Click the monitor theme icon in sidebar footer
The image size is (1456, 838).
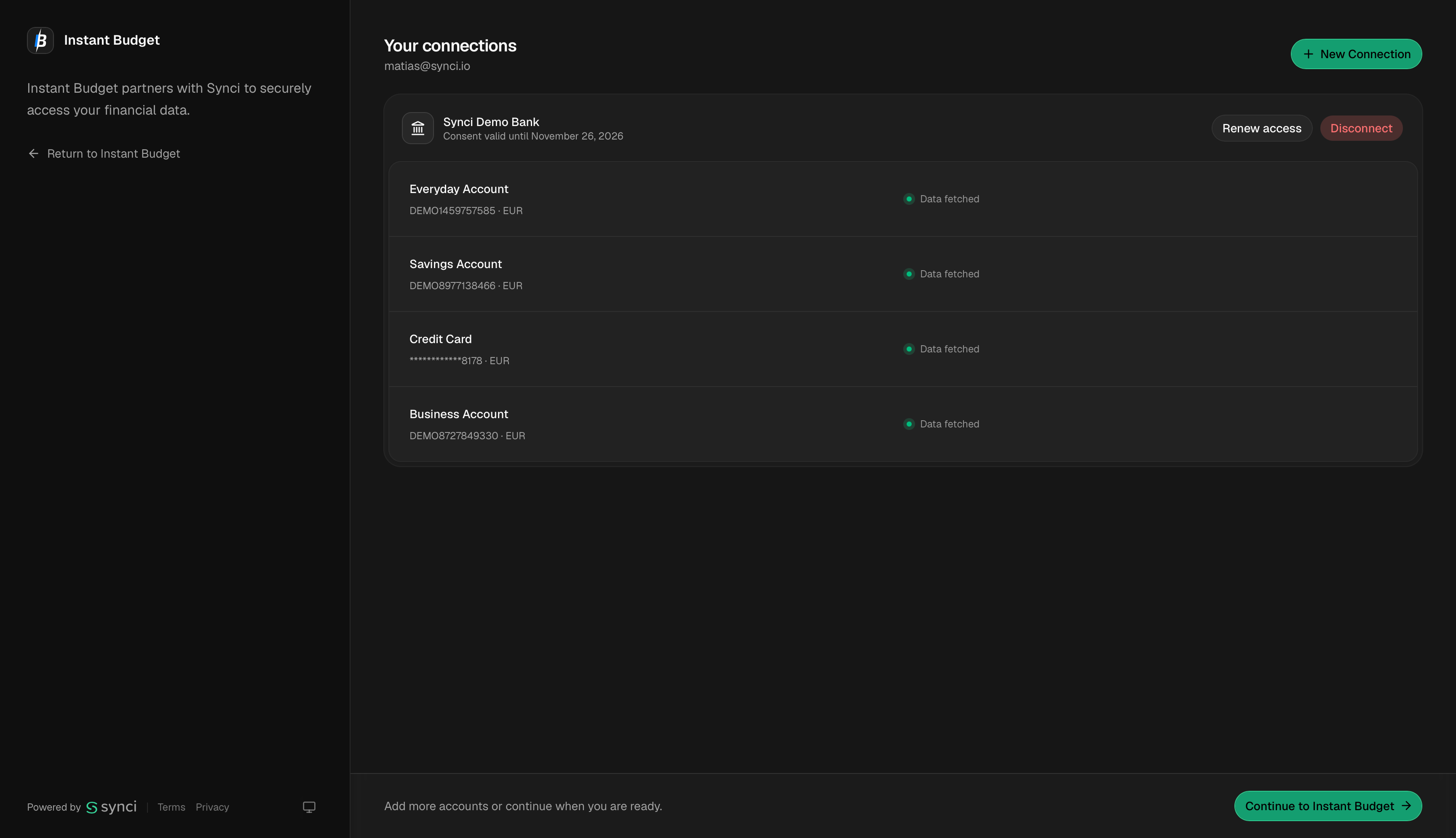point(309,807)
